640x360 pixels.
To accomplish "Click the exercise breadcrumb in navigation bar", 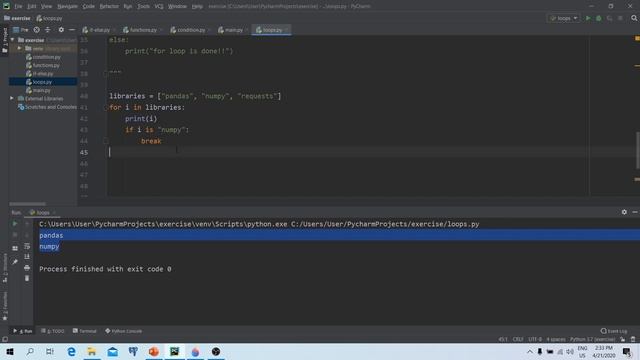I will pos(17,18).
